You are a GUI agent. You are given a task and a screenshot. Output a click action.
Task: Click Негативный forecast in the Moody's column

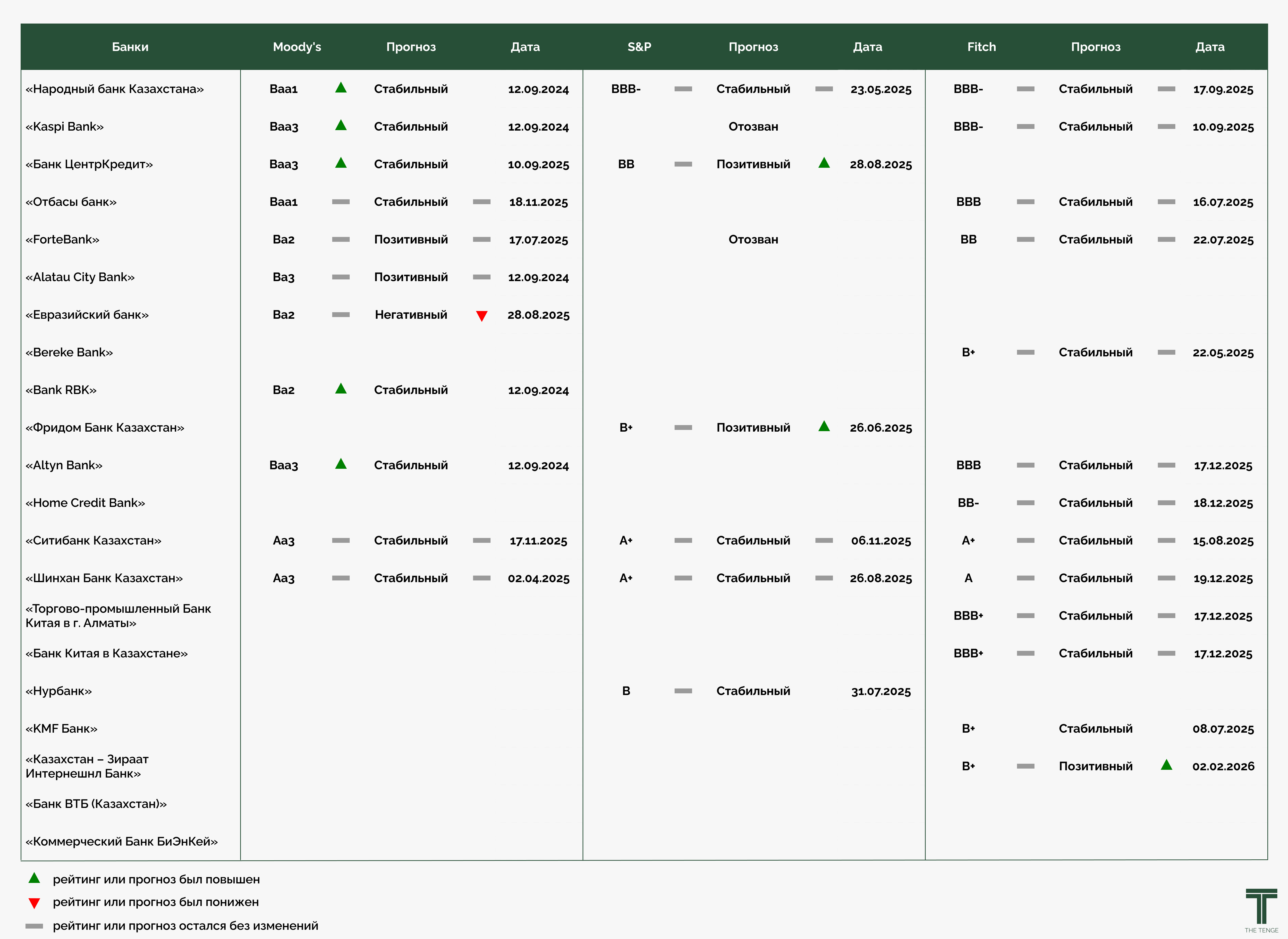tap(411, 315)
